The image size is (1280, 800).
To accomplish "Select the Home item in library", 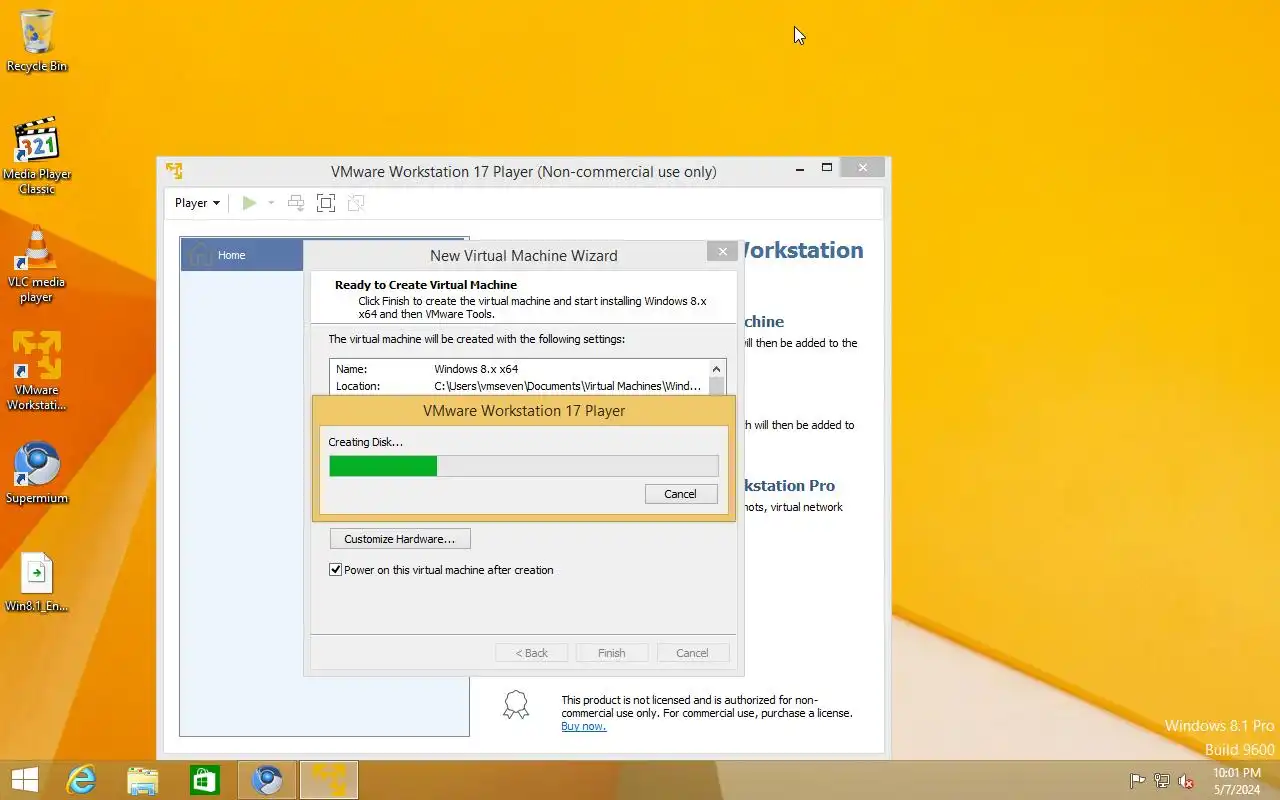I will point(242,255).
